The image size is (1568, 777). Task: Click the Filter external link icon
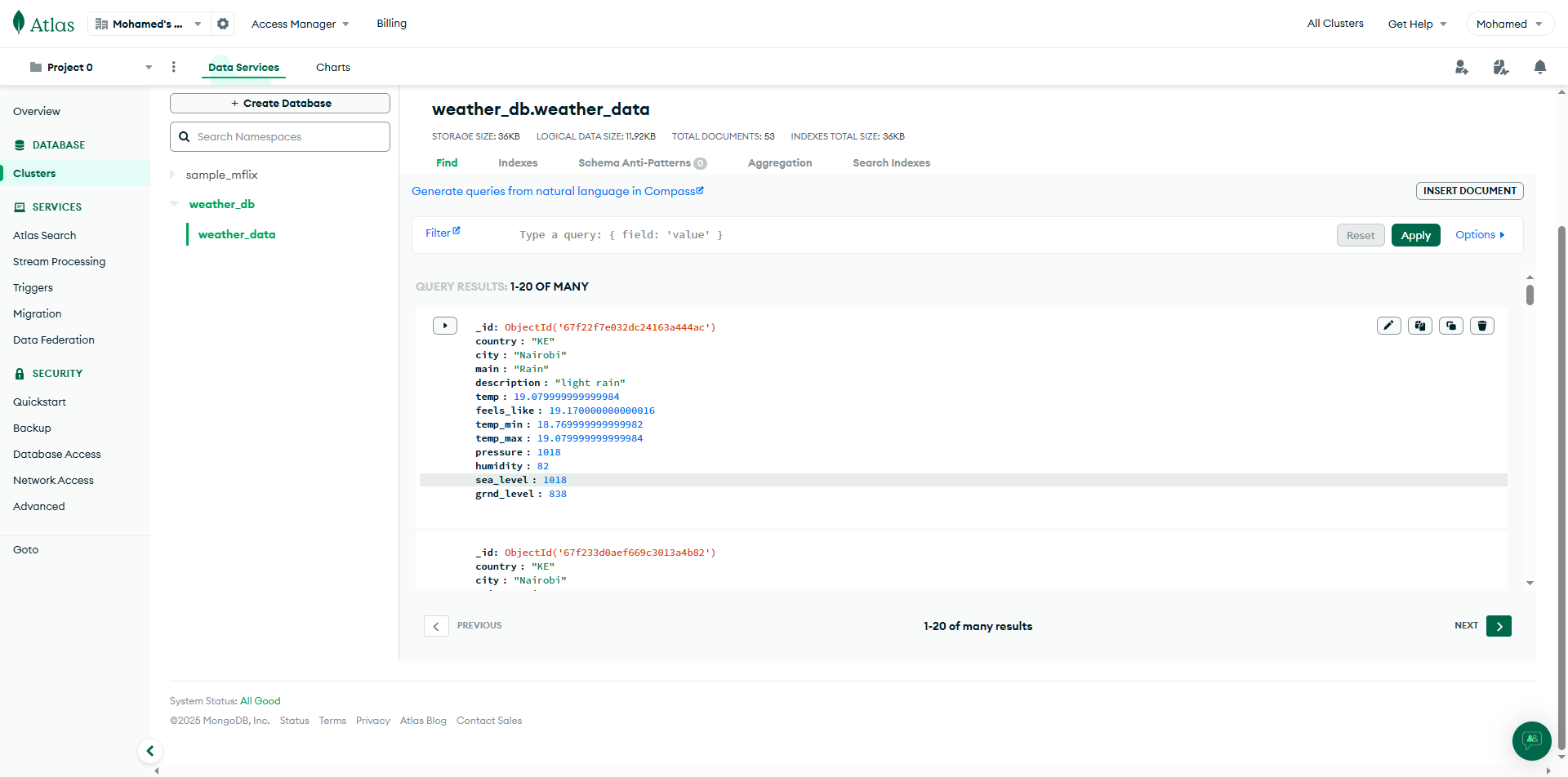tap(457, 231)
